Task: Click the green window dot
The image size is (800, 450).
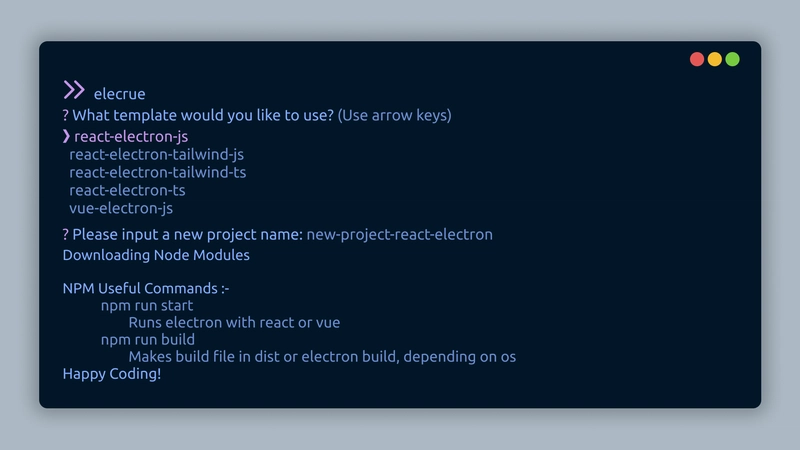Action: [x=733, y=59]
